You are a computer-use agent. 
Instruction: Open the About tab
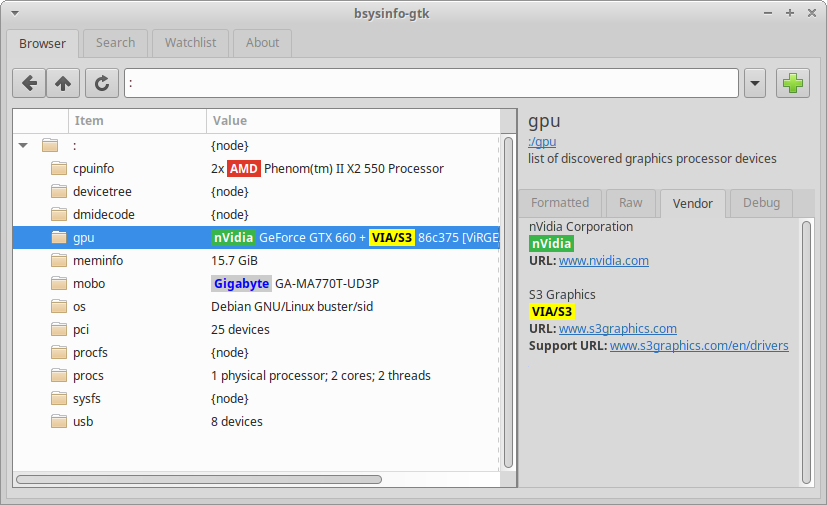pyautogui.click(x=262, y=43)
